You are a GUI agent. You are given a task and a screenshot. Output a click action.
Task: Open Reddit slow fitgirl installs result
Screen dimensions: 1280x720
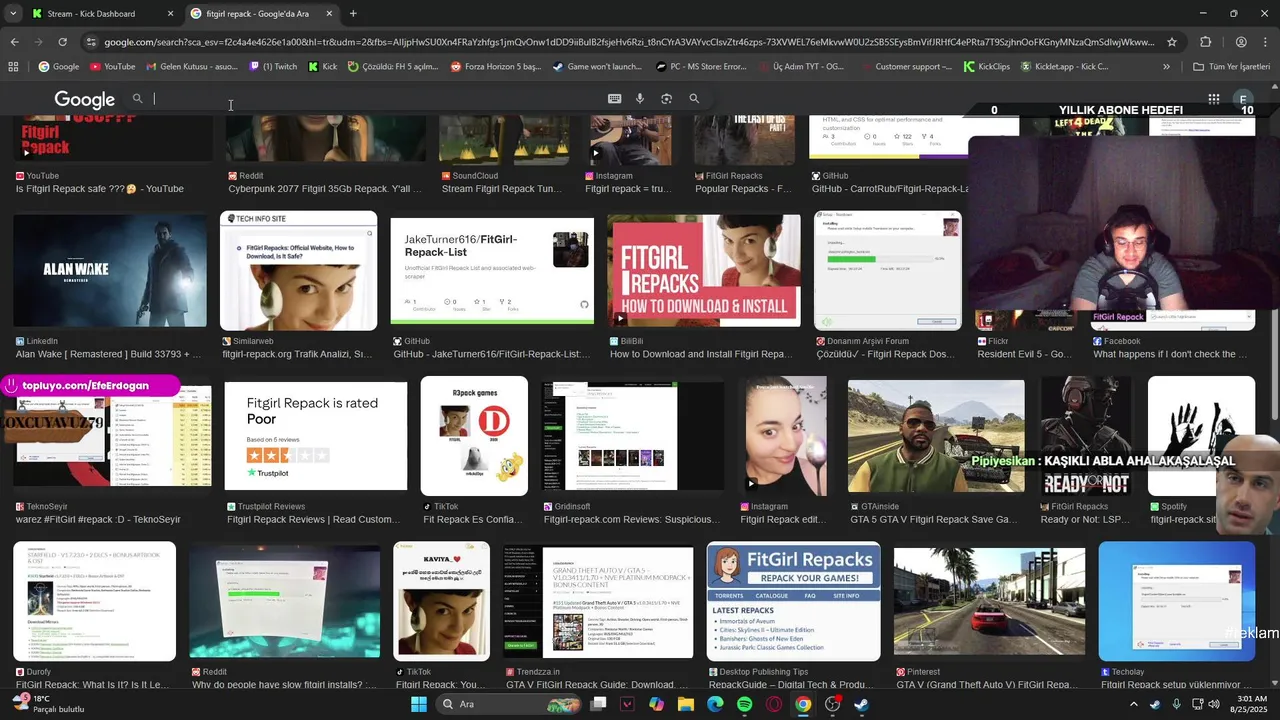point(284,685)
